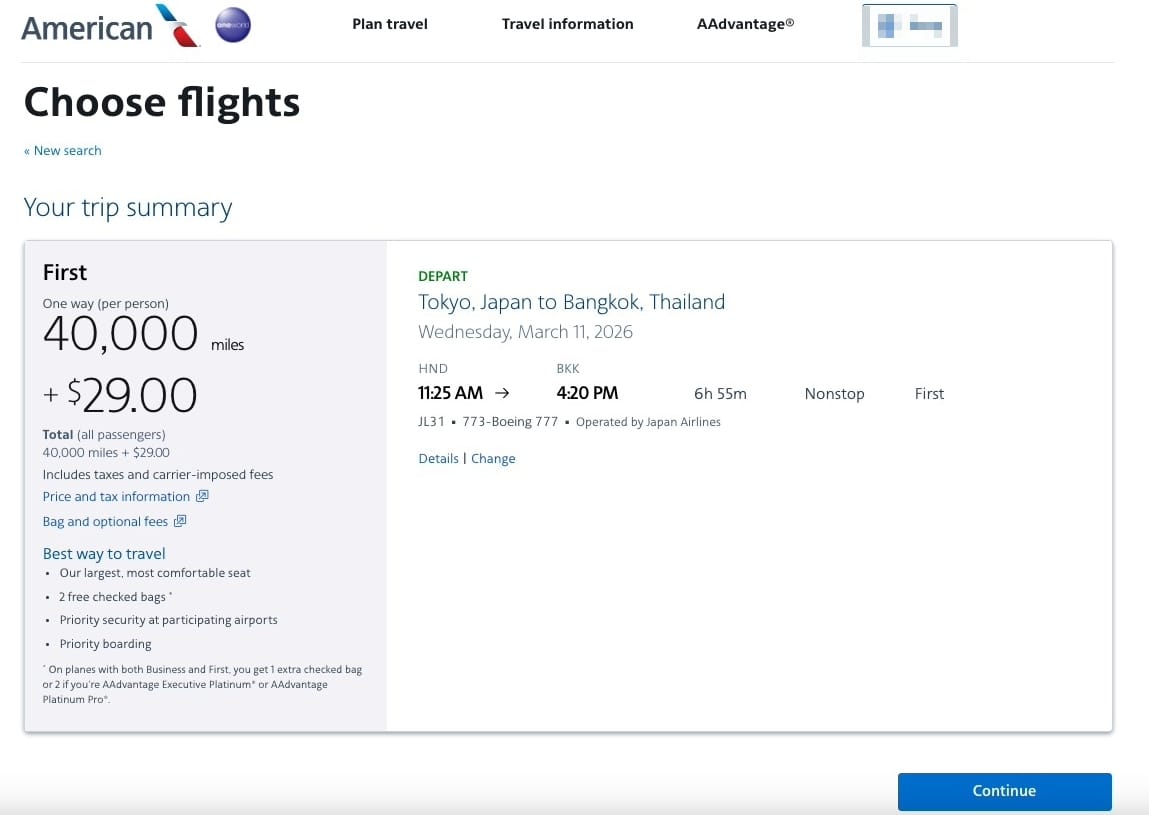This screenshot has width=1149, height=815.
Task: Open the Plan travel menu
Action: 389,24
